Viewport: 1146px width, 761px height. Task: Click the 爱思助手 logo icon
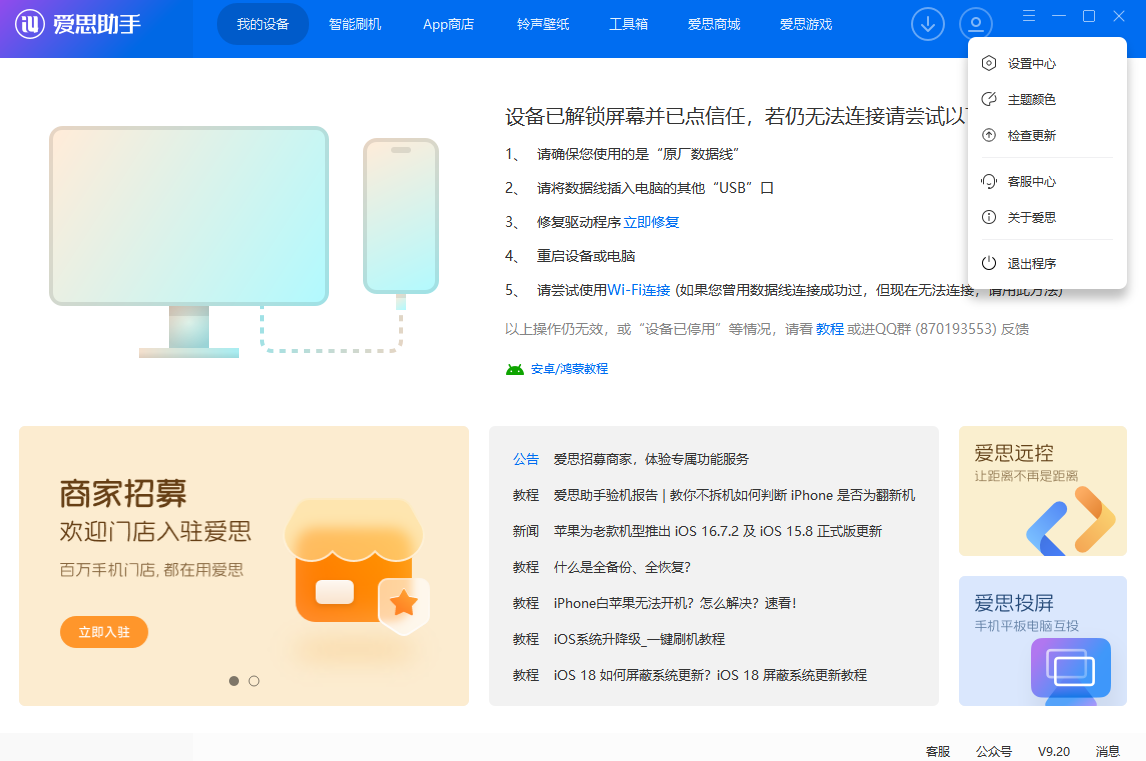click(30, 24)
